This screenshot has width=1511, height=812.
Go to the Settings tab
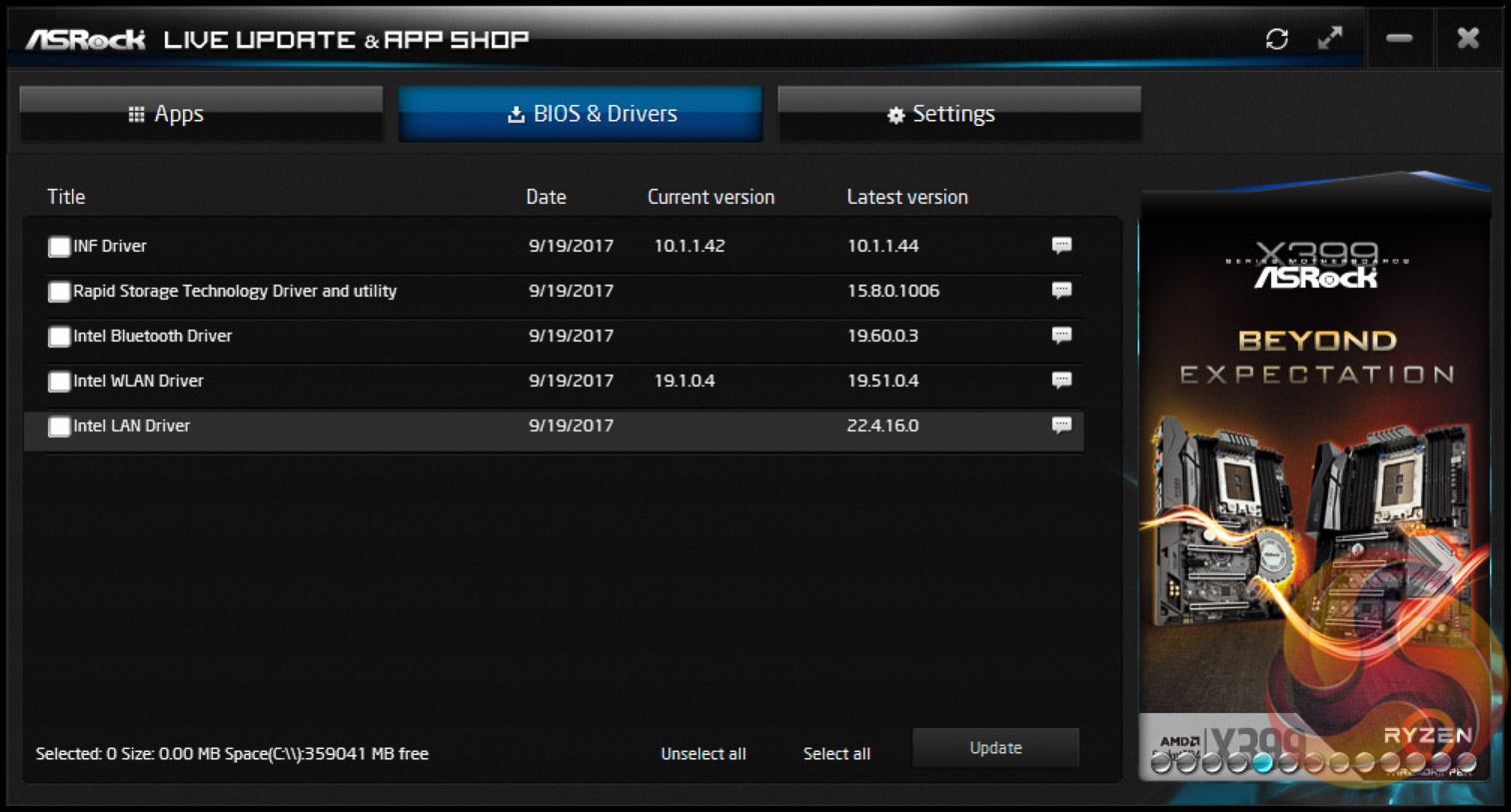(959, 113)
